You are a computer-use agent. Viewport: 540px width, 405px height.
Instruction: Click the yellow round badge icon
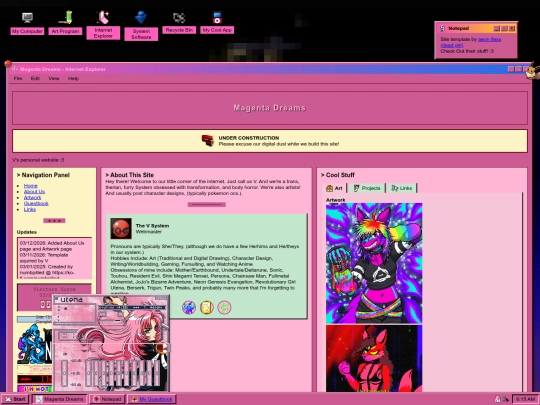207,307
